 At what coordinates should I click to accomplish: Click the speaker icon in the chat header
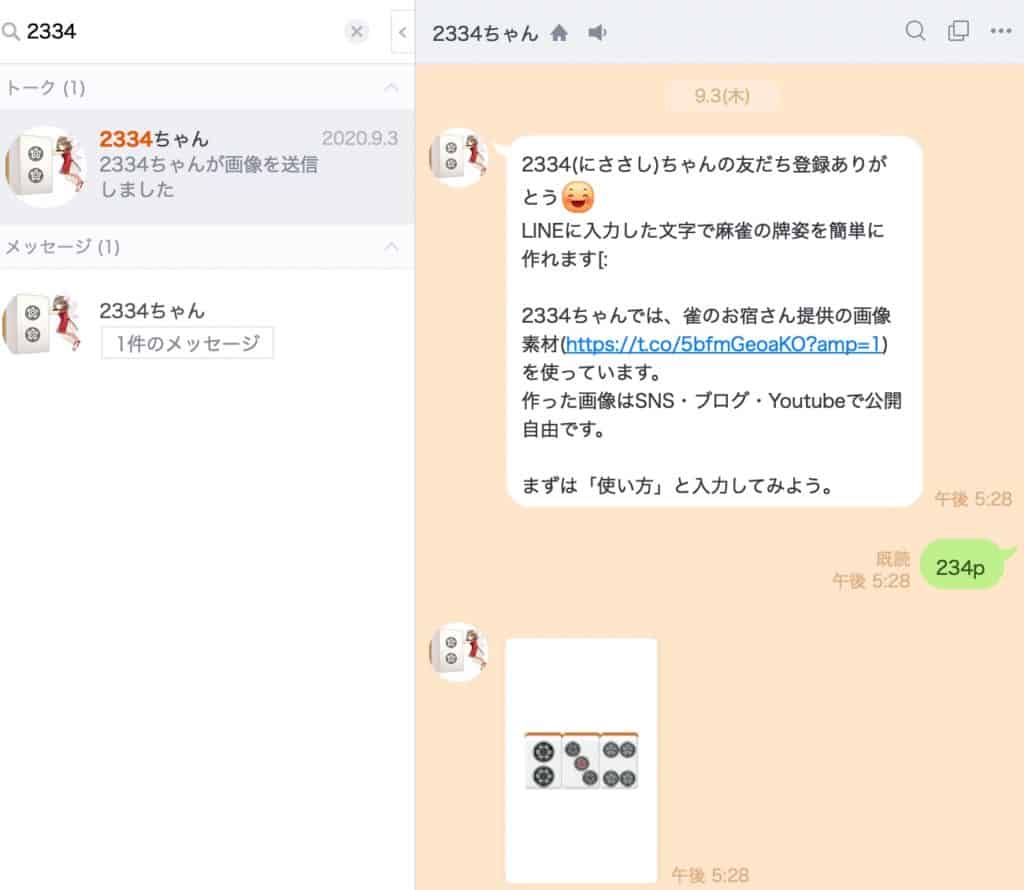[598, 33]
